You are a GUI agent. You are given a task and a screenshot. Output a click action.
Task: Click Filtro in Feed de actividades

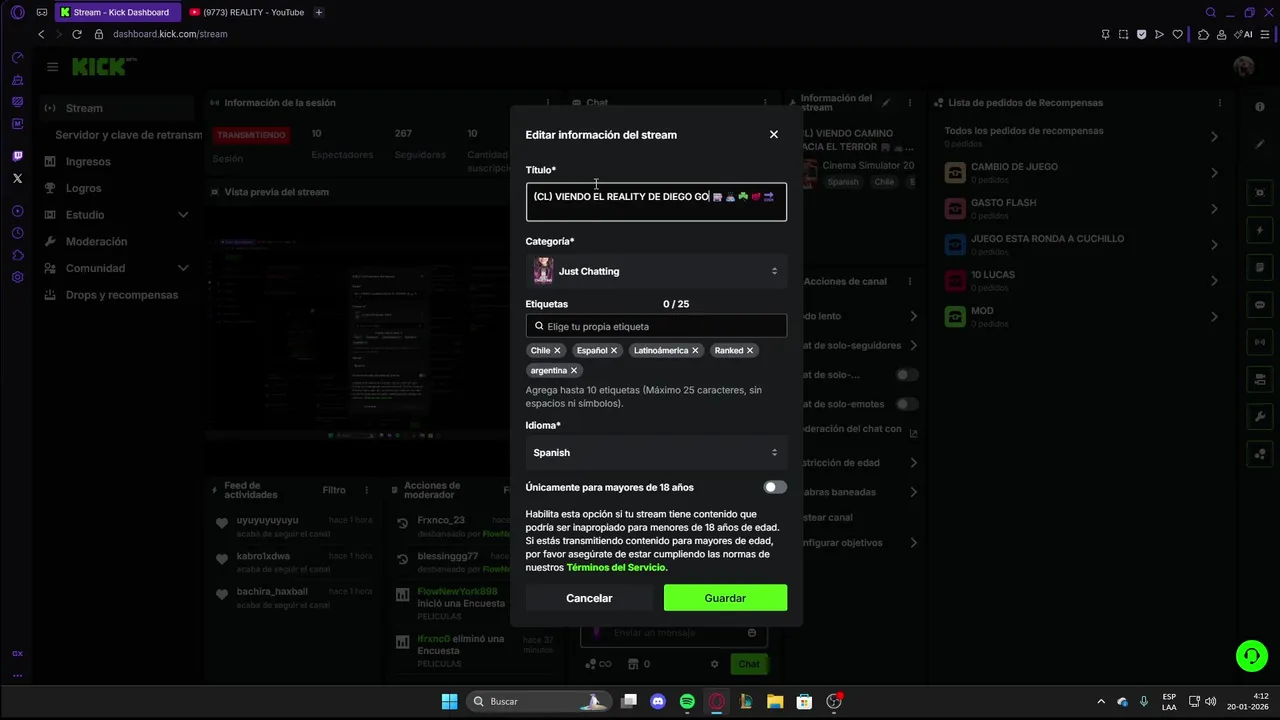pos(334,490)
